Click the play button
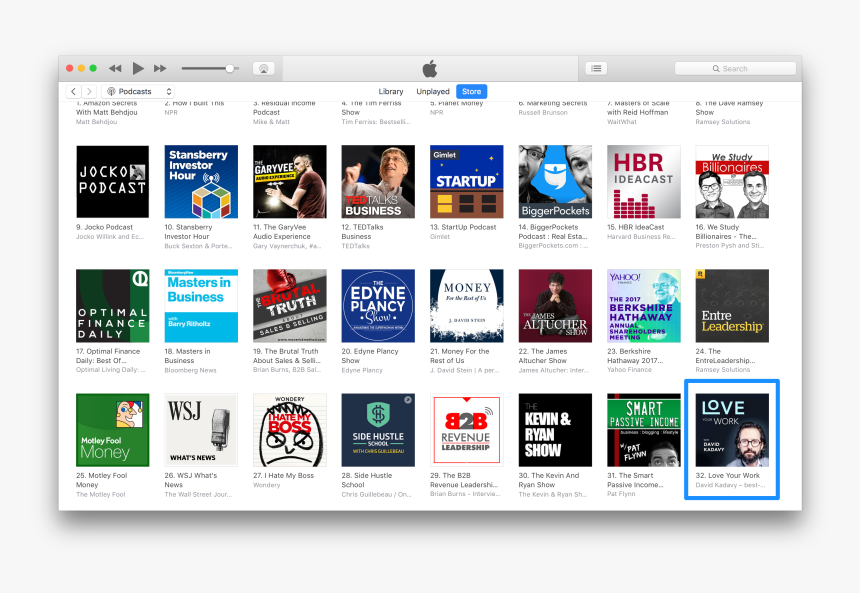The height and width of the screenshot is (593, 860). [138, 69]
